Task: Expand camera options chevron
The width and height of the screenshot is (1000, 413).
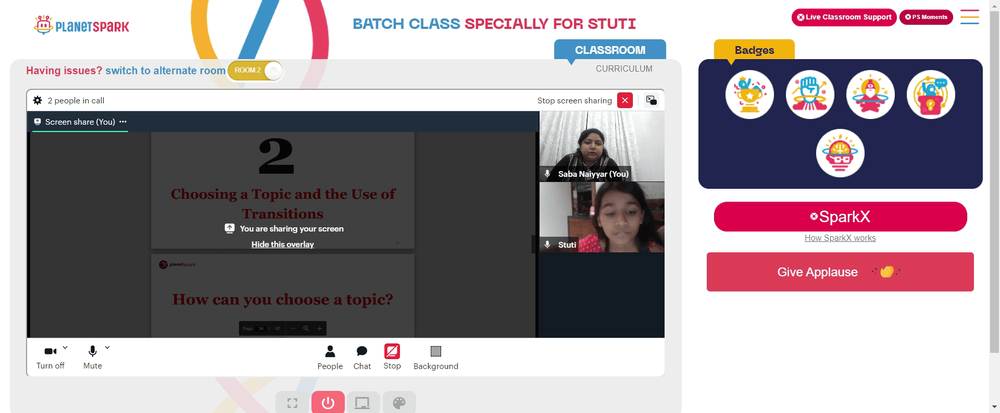Action: (x=65, y=347)
